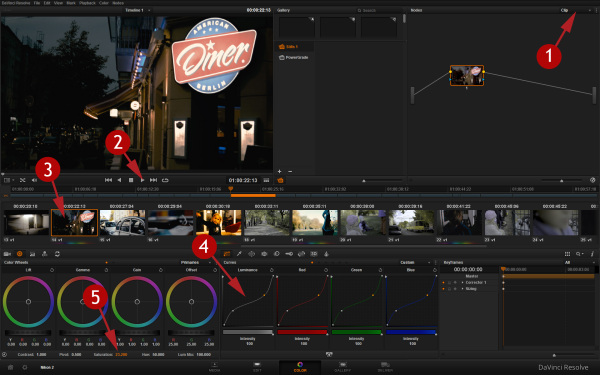Open the Power Window palette icon
600x375 pixels.
[251, 254]
